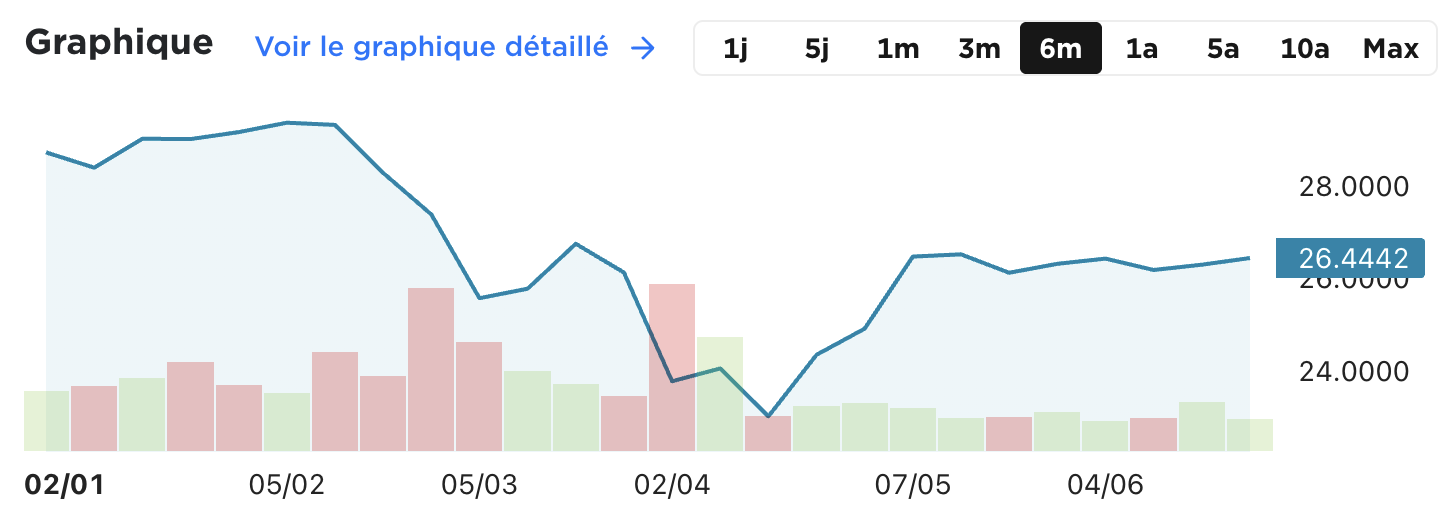Click the arrow icon beside detailed chart link

[x=643, y=48]
